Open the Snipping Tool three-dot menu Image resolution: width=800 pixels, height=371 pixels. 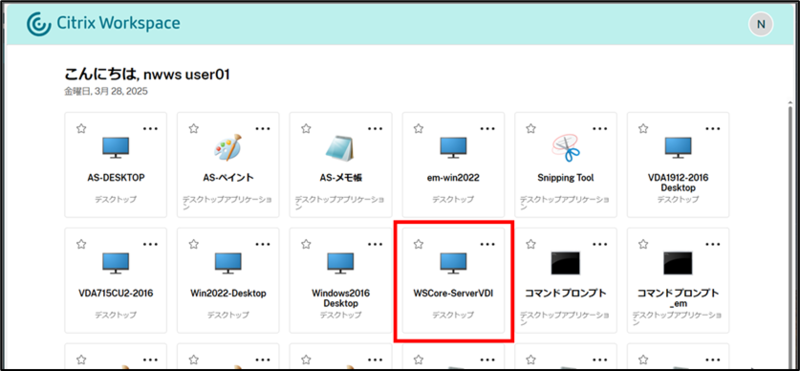[x=601, y=129]
